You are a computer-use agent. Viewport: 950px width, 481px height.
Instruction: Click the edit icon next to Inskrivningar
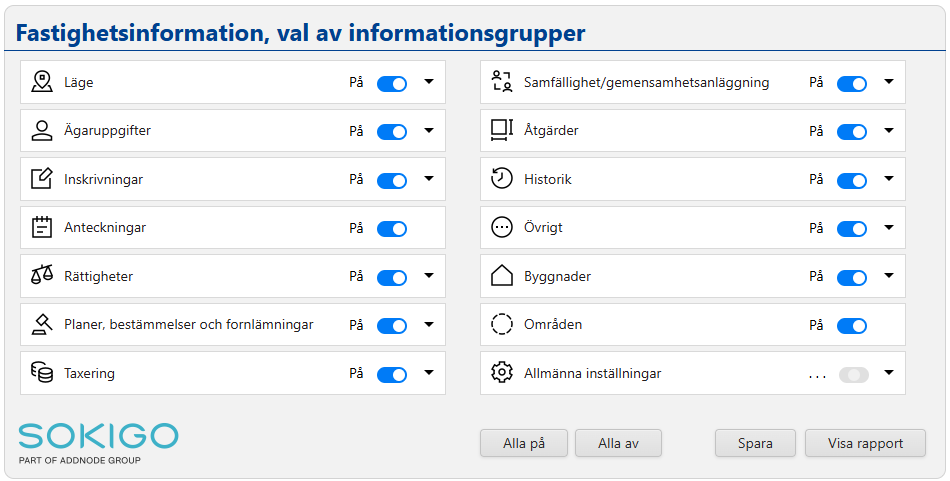pos(42,179)
